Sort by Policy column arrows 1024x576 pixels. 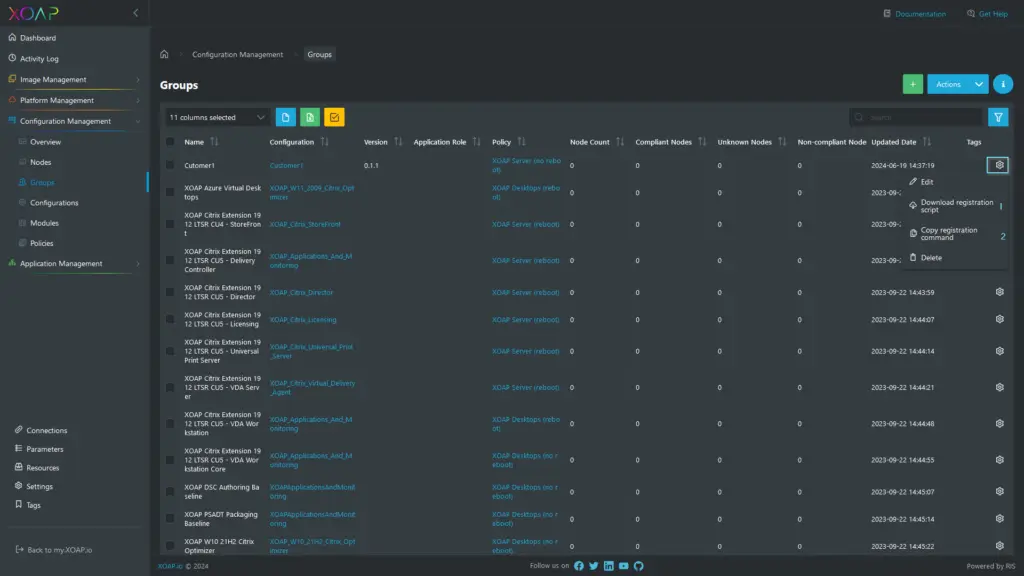[521, 142]
